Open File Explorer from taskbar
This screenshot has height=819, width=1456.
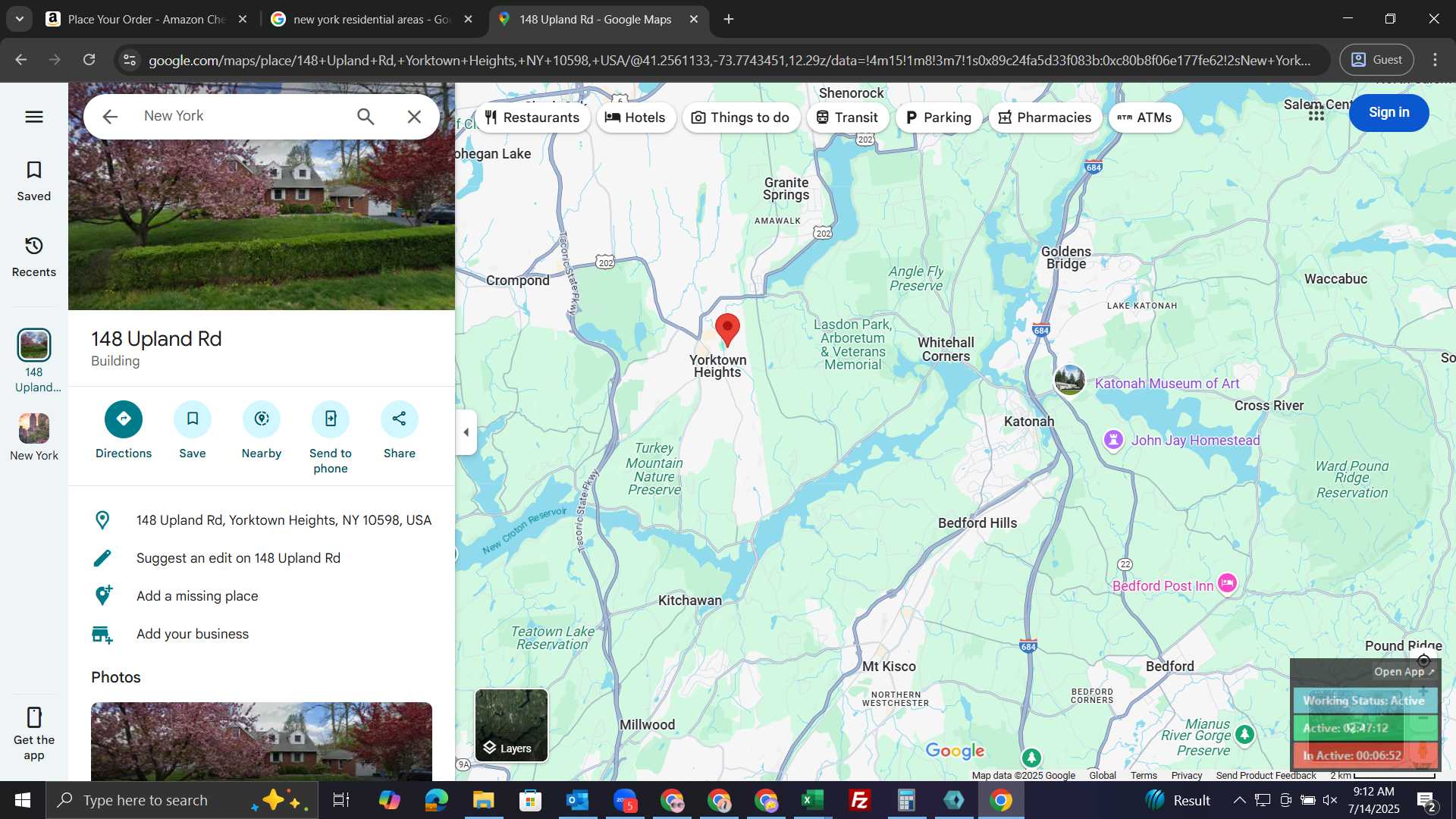[x=484, y=800]
